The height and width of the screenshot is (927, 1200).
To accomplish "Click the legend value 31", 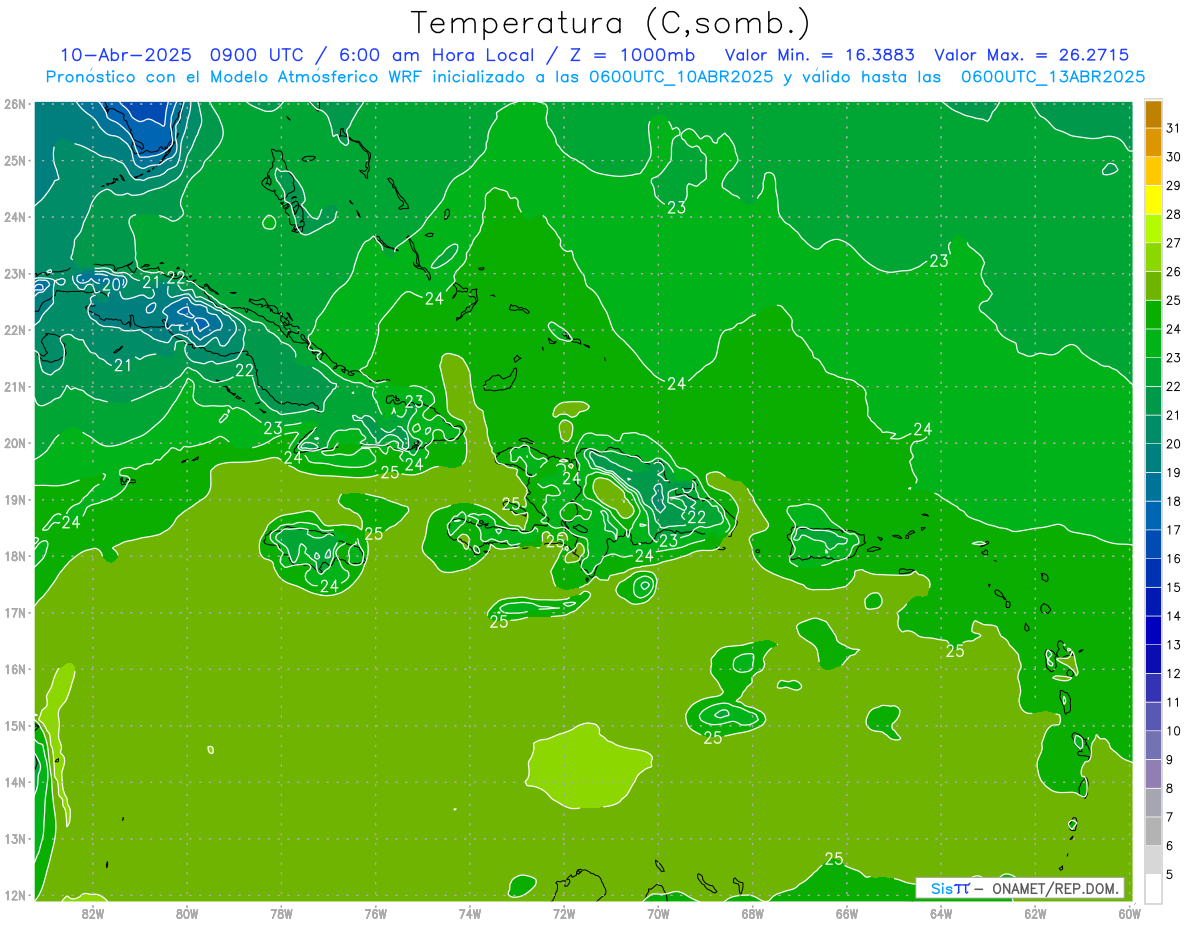I will click(x=1174, y=128).
